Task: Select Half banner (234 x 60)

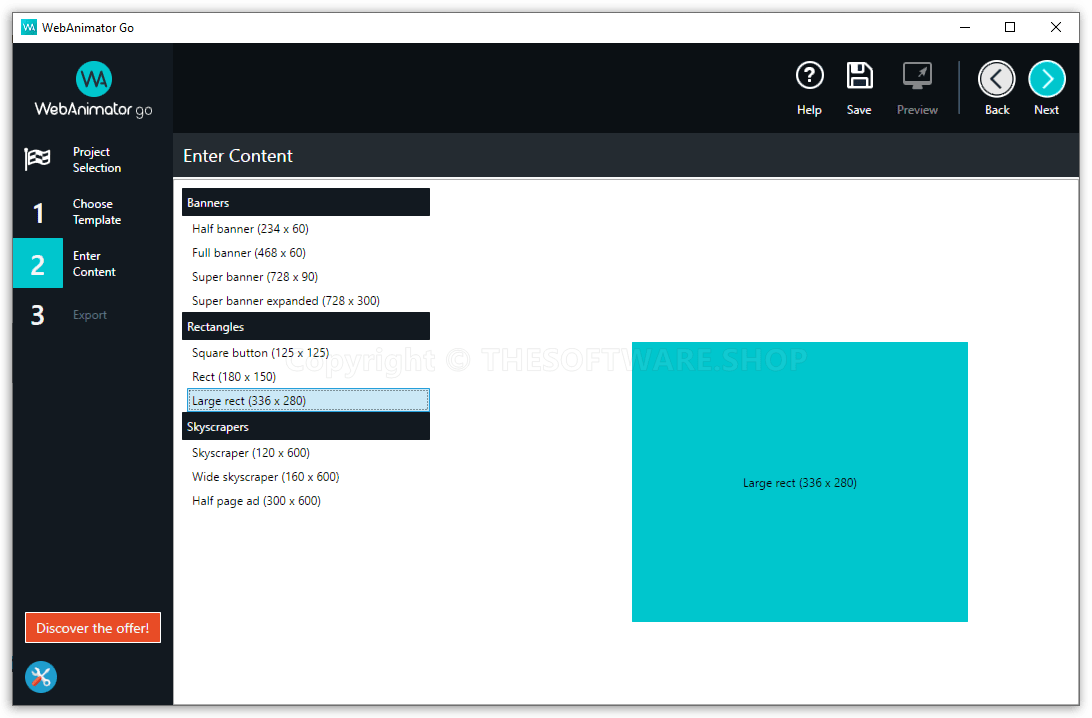Action: pos(250,229)
